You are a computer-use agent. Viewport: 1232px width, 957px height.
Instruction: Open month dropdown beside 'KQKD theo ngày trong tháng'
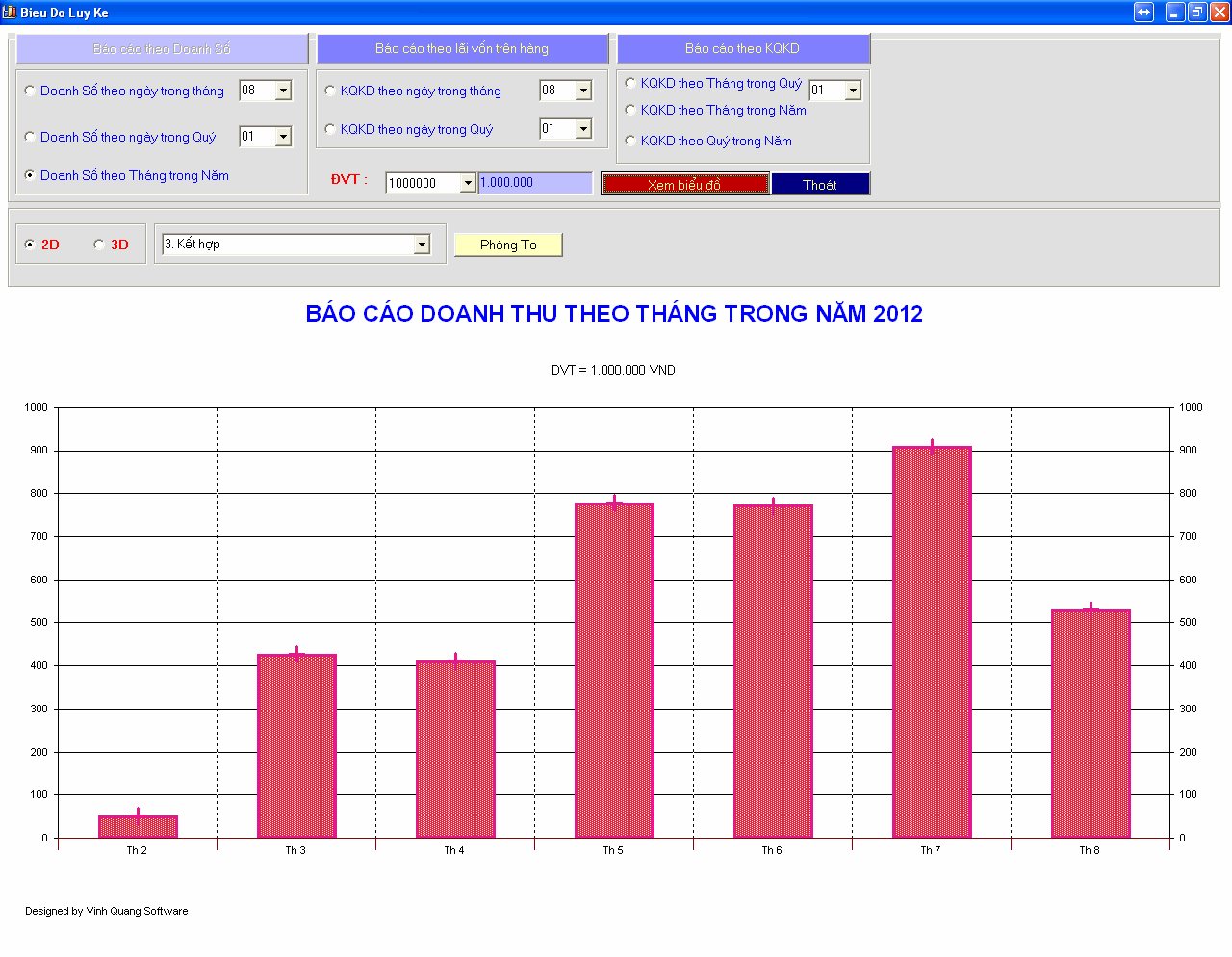click(583, 91)
